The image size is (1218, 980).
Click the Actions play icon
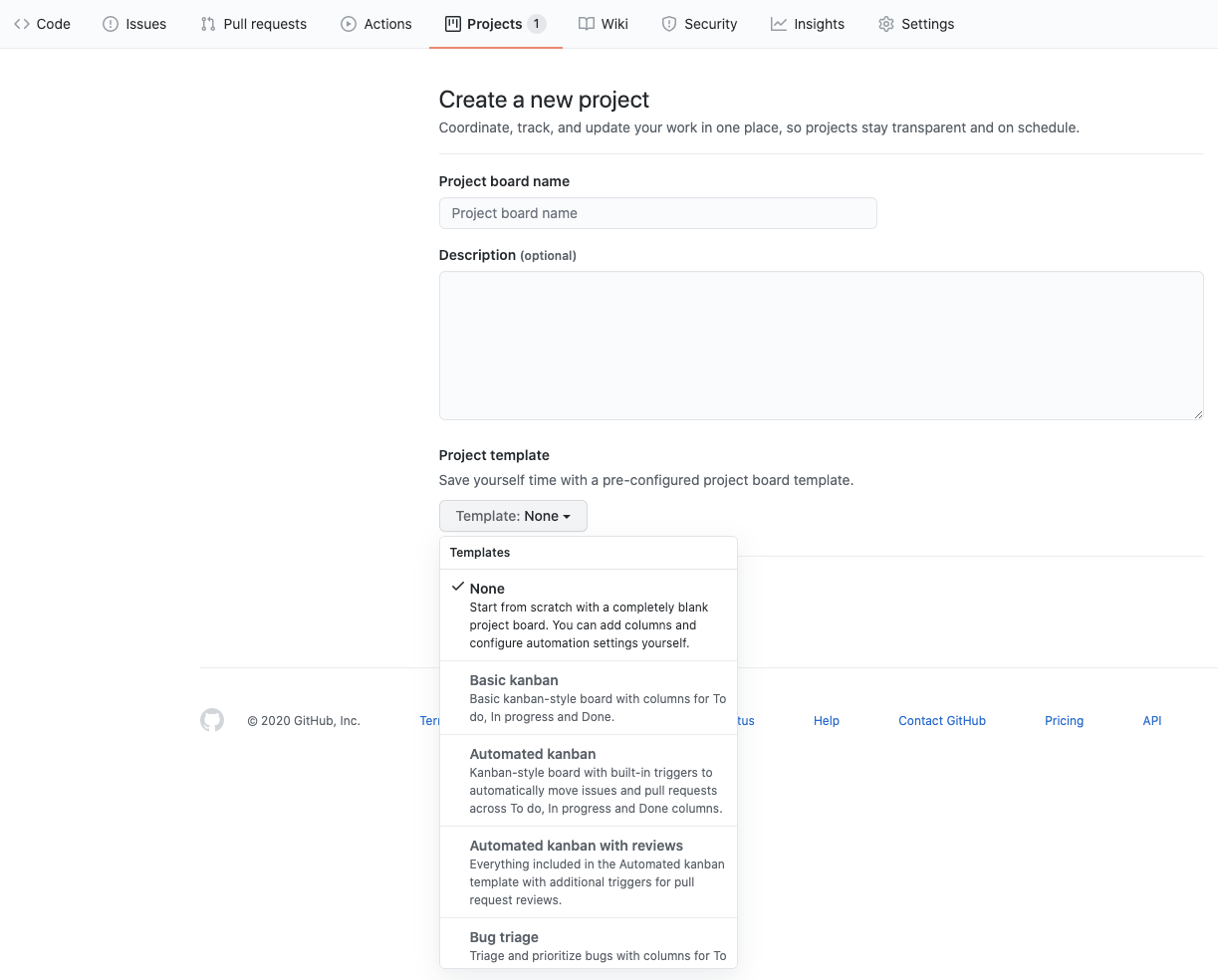(x=349, y=24)
